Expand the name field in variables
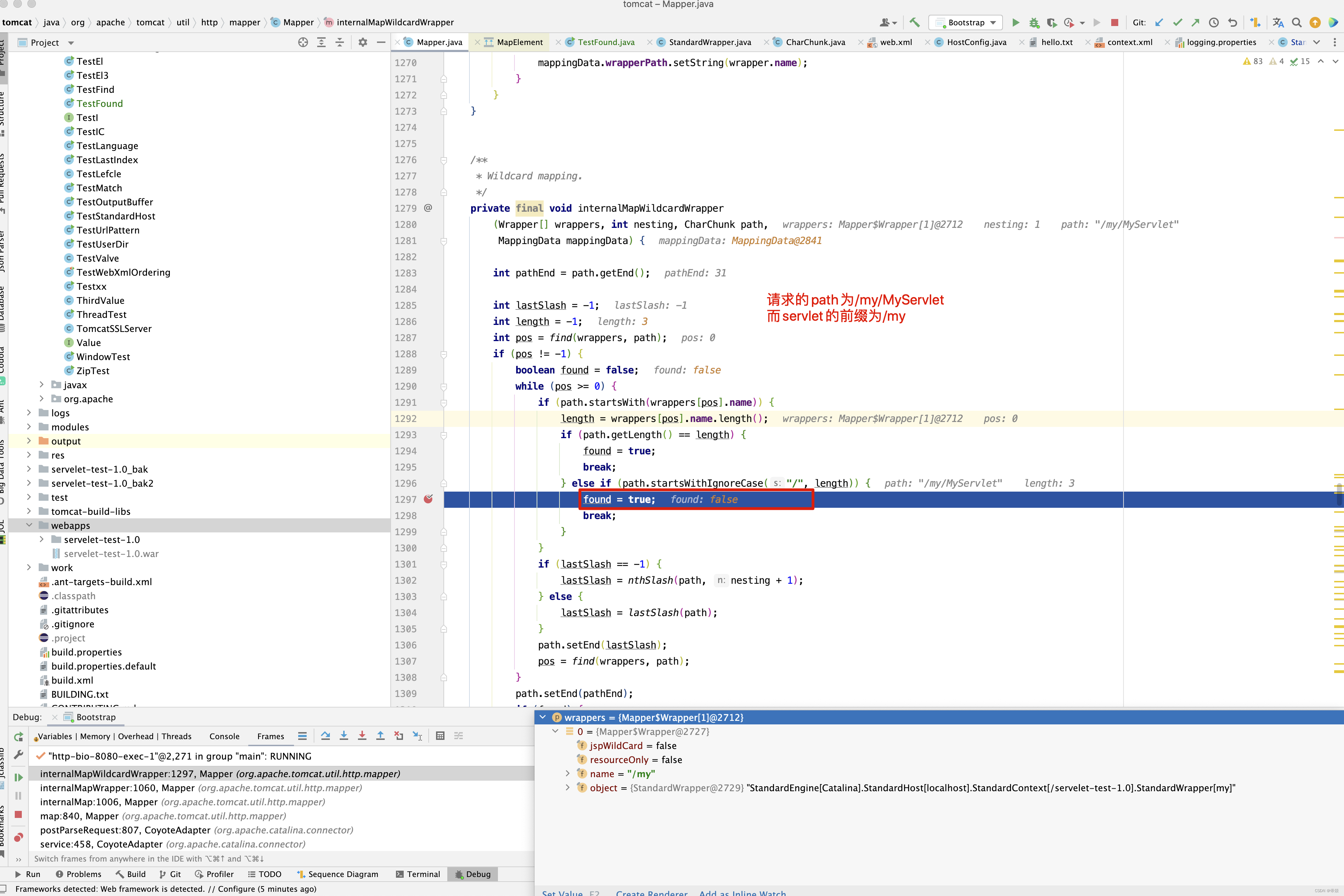 pyautogui.click(x=568, y=774)
